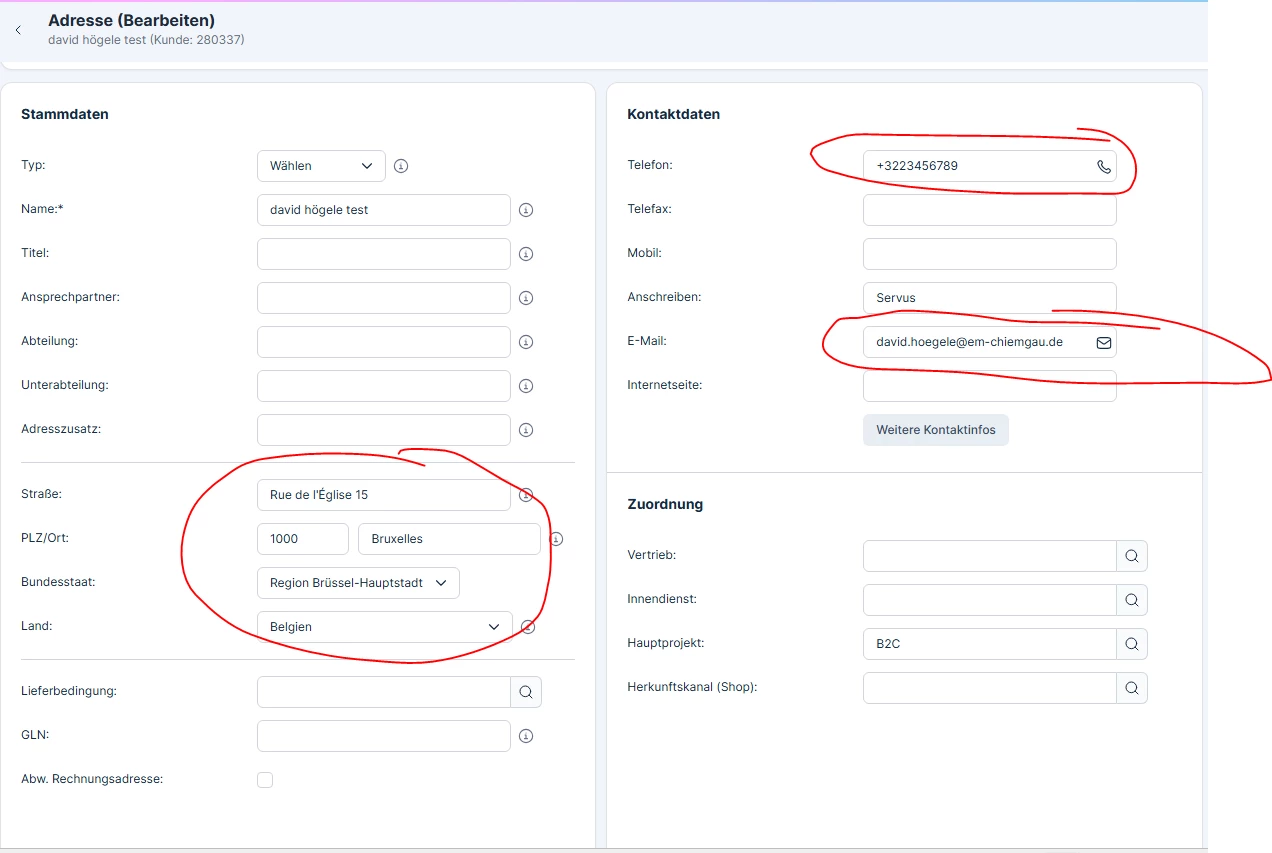This screenshot has height=853, width=1272.
Task: Click the Abteilung input field
Action: coord(384,342)
